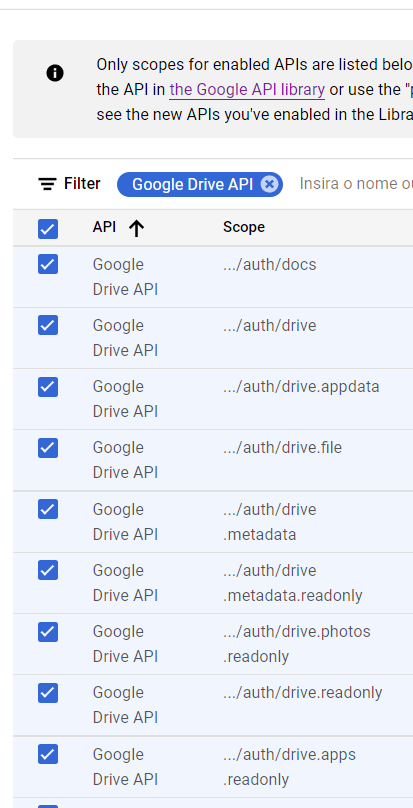Select the drive.metadata.readonly scope text

[293, 583]
